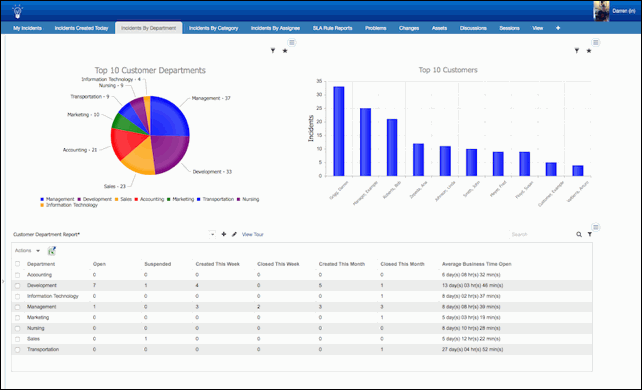The width and height of the screenshot is (642, 390).
Task: Click the lightbulb logo icon
Action: coord(17,11)
